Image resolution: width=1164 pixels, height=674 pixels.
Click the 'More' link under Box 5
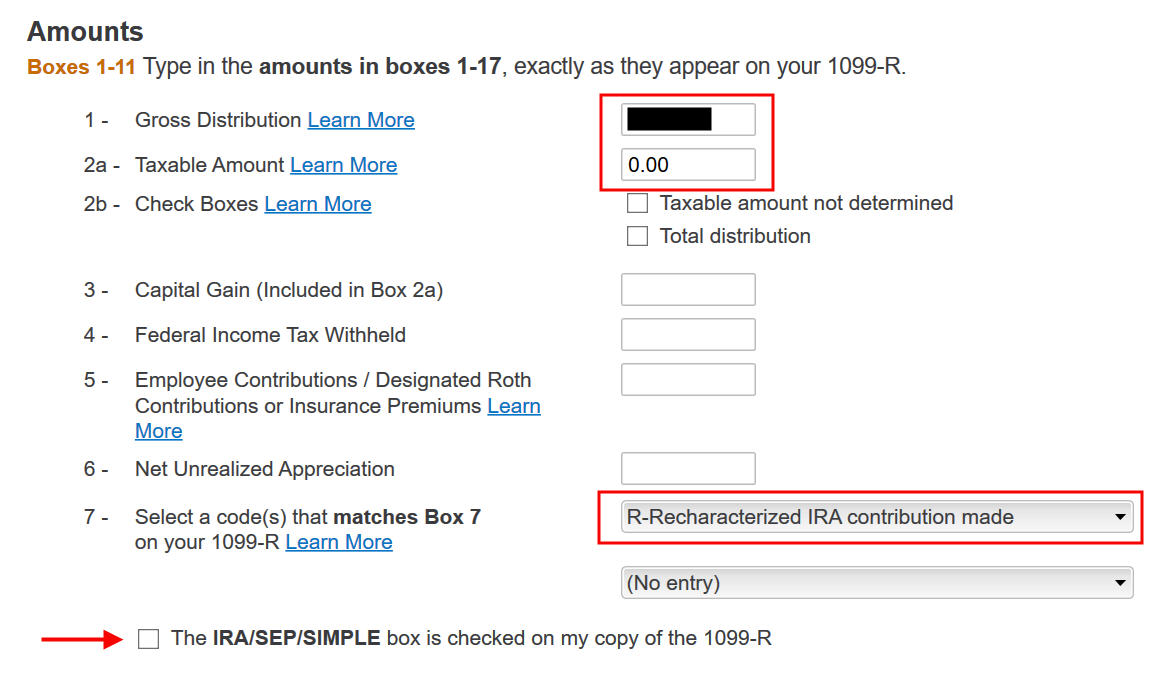tap(158, 431)
